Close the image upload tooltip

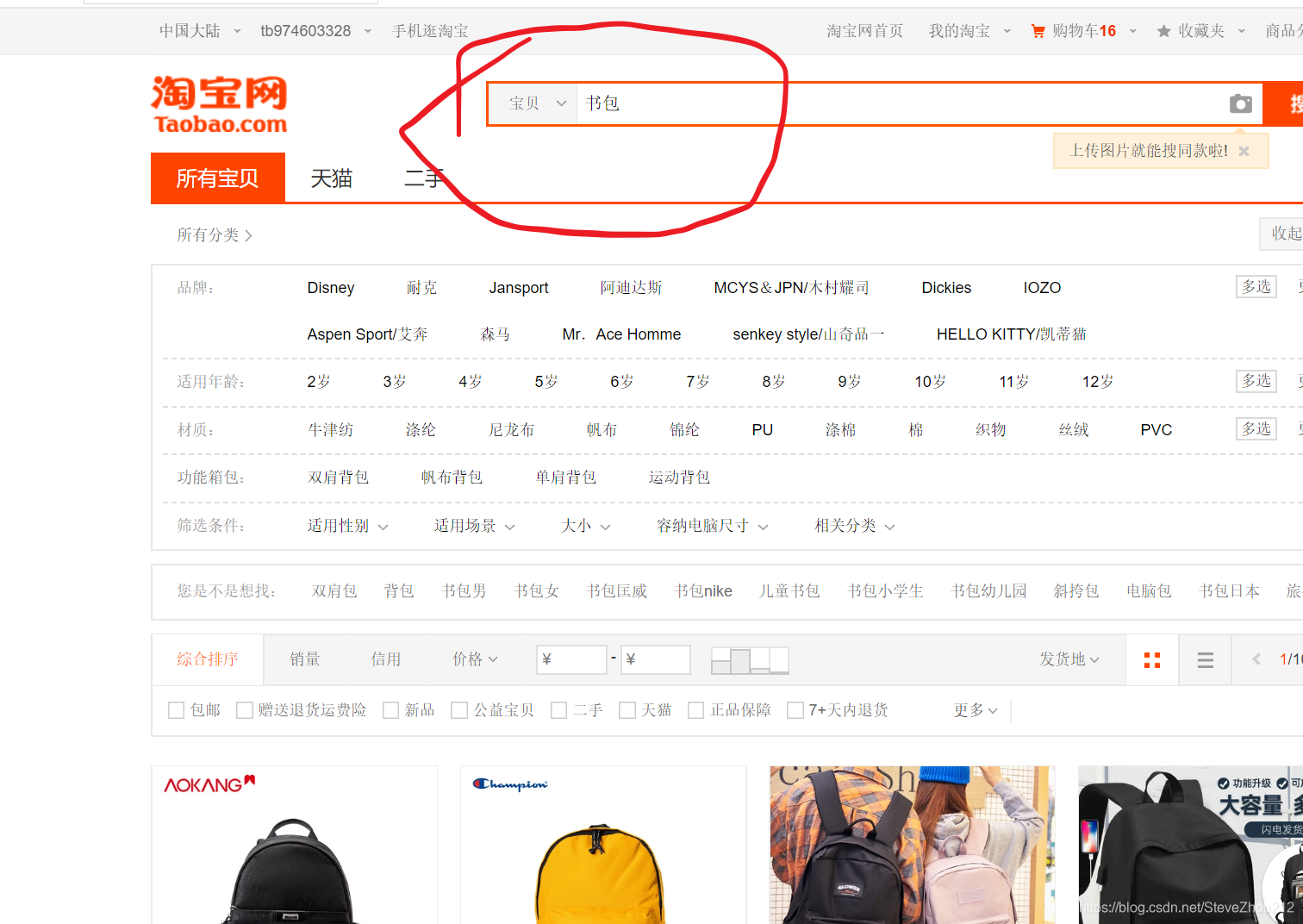[1244, 151]
